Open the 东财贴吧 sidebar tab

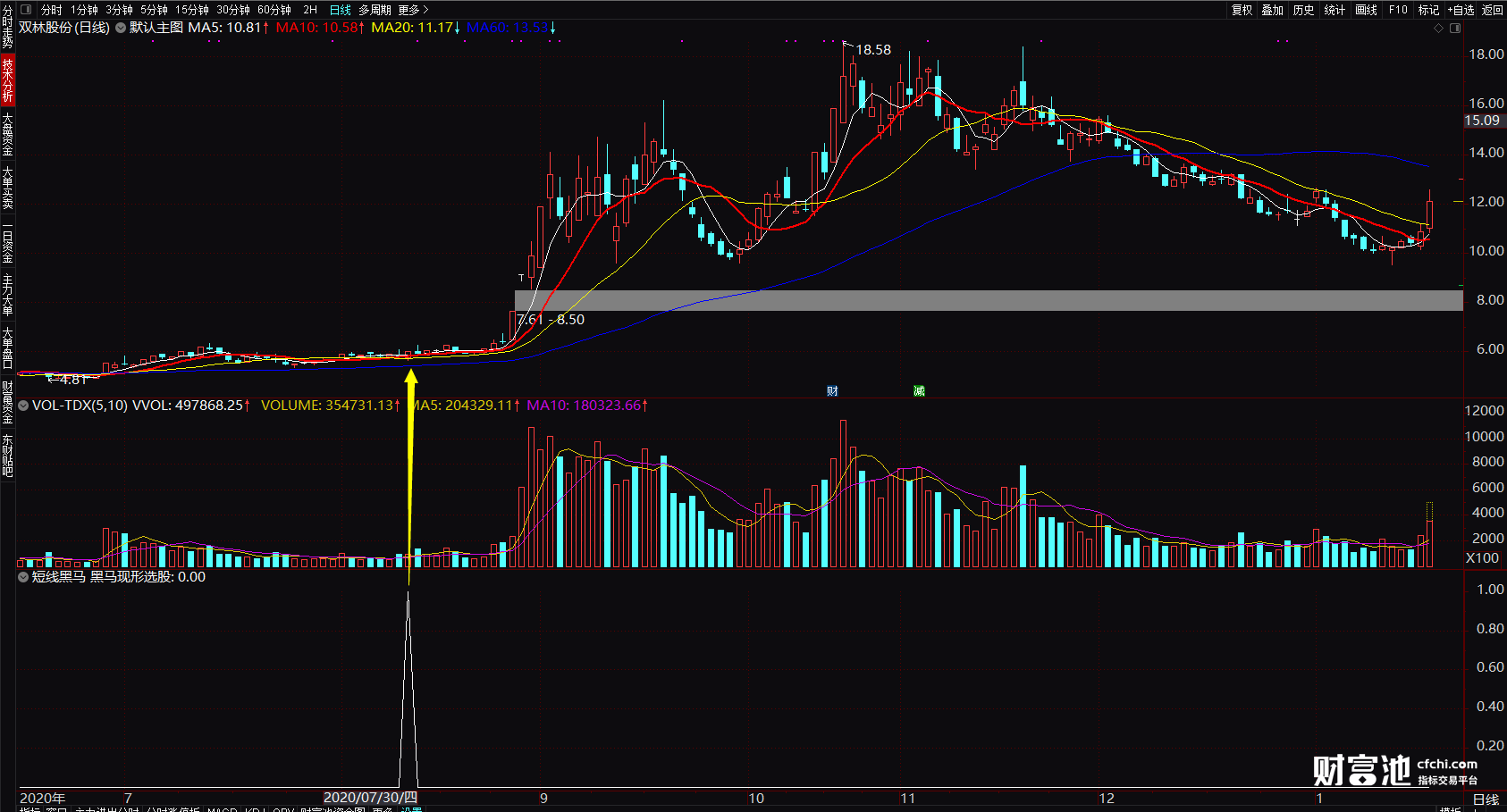pyautogui.click(x=7, y=456)
